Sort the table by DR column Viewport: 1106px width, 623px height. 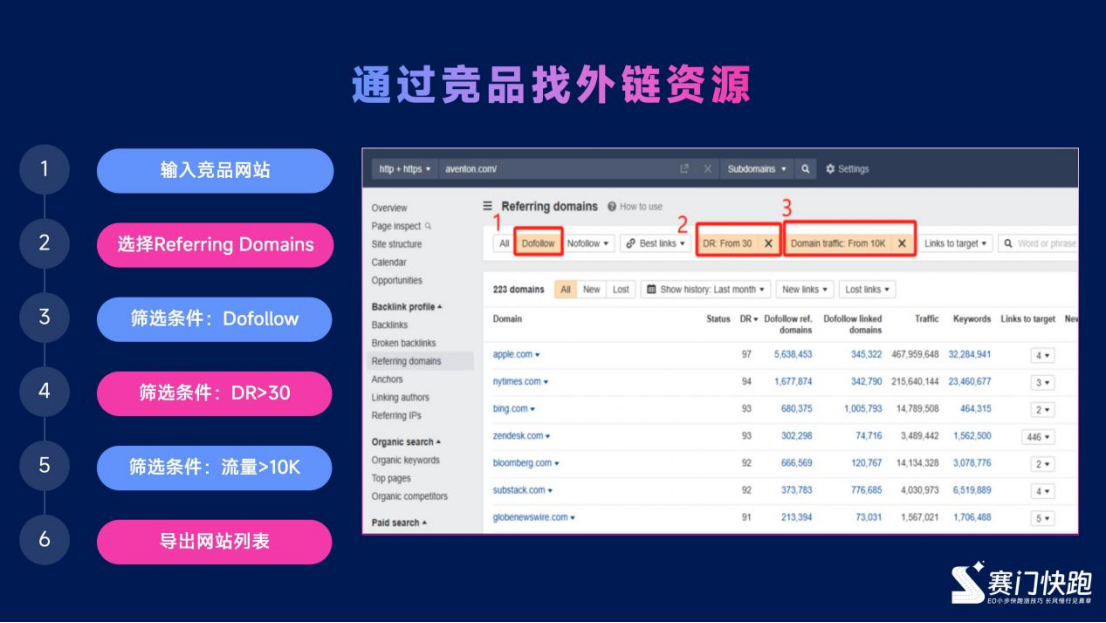pos(747,319)
